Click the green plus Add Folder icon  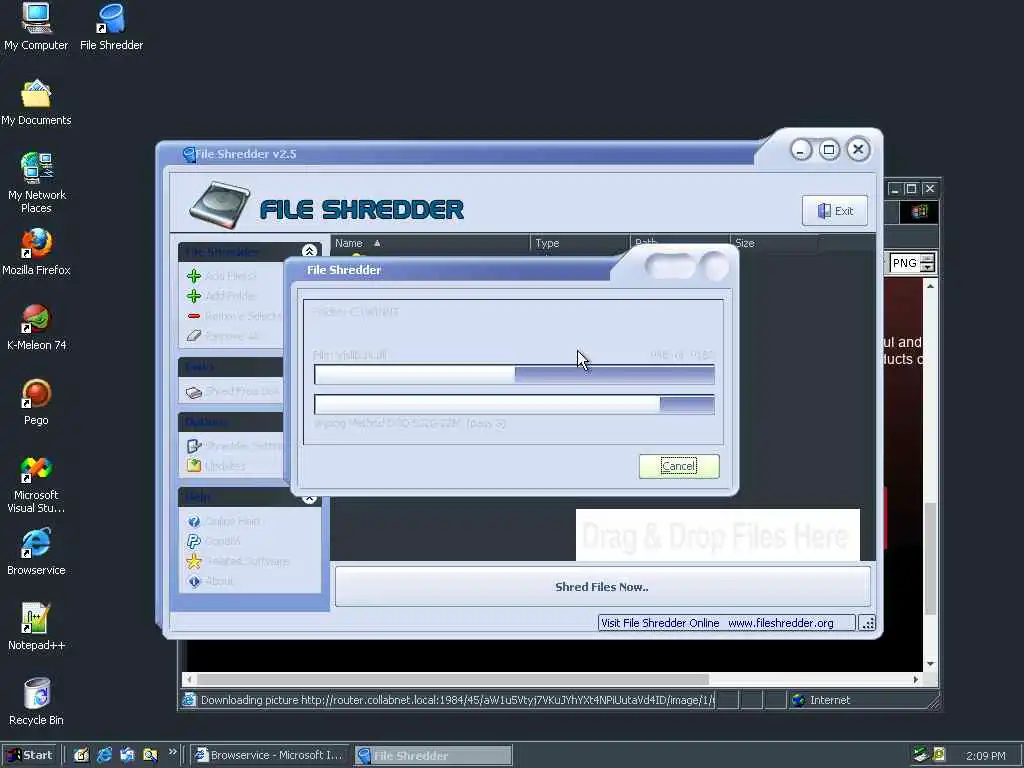[x=194, y=296]
